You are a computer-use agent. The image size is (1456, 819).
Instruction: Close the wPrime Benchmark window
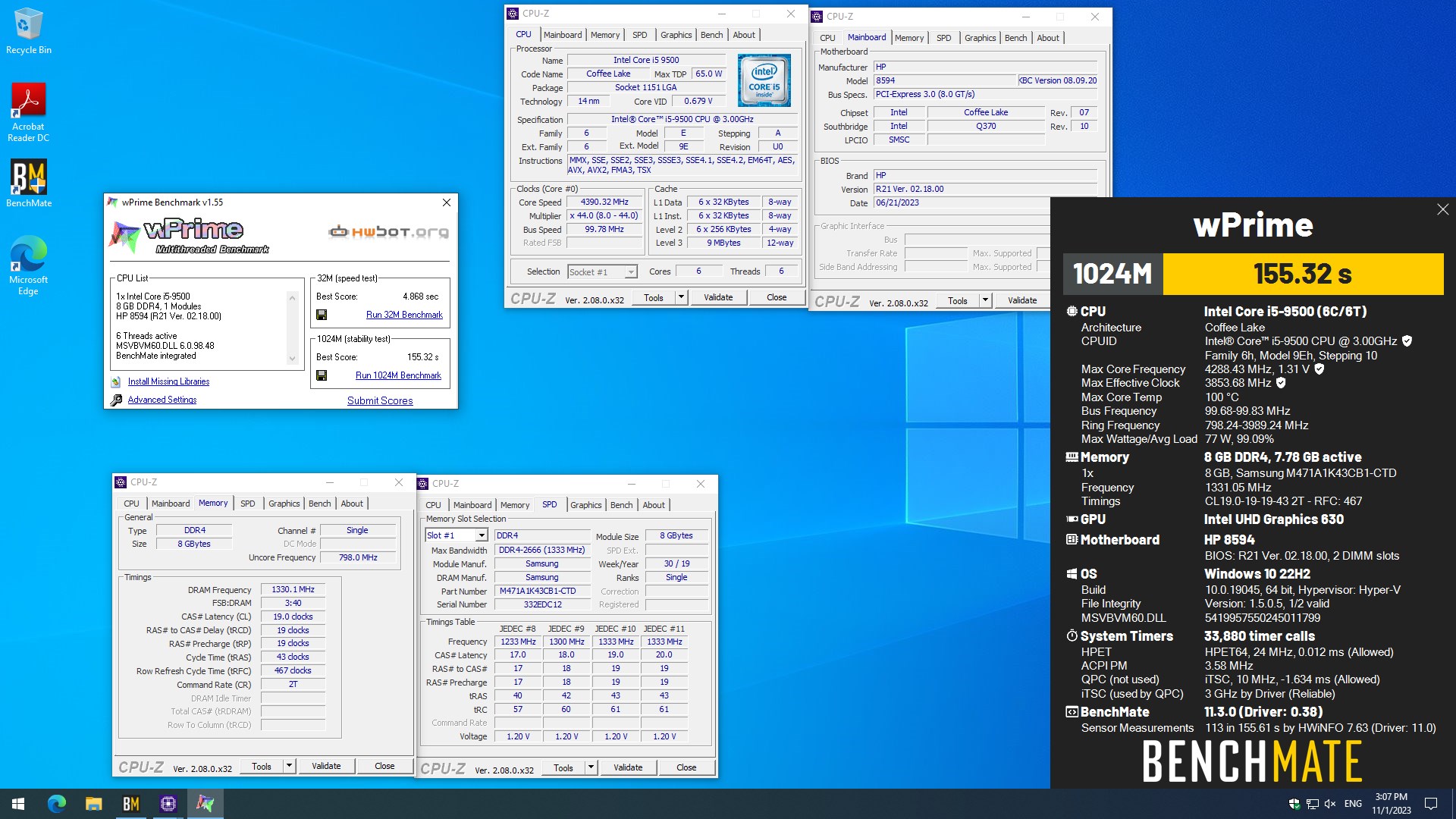[x=446, y=202]
